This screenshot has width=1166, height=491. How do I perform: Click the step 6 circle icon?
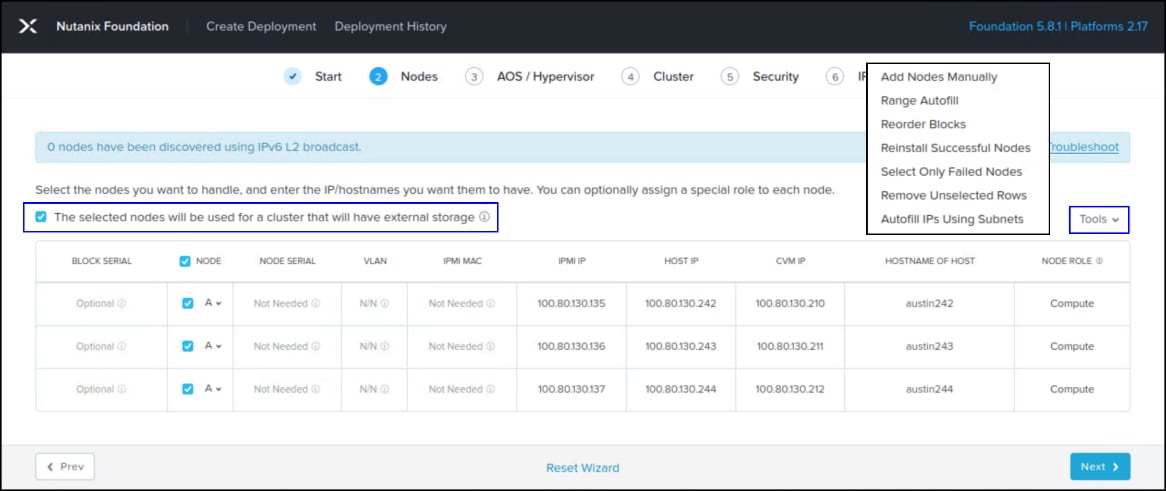click(835, 77)
